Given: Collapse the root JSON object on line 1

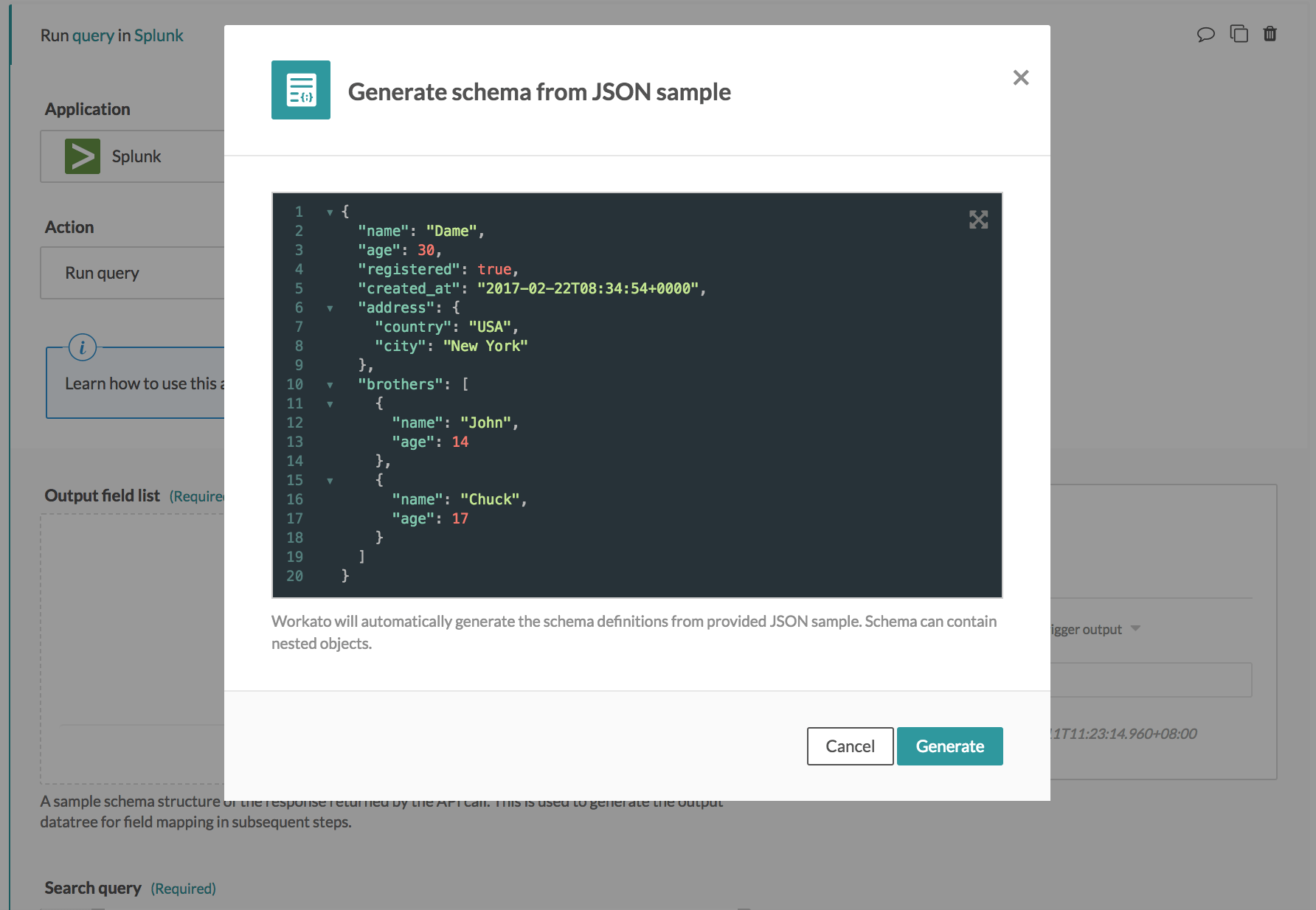Looking at the screenshot, I should pos(330,212).
